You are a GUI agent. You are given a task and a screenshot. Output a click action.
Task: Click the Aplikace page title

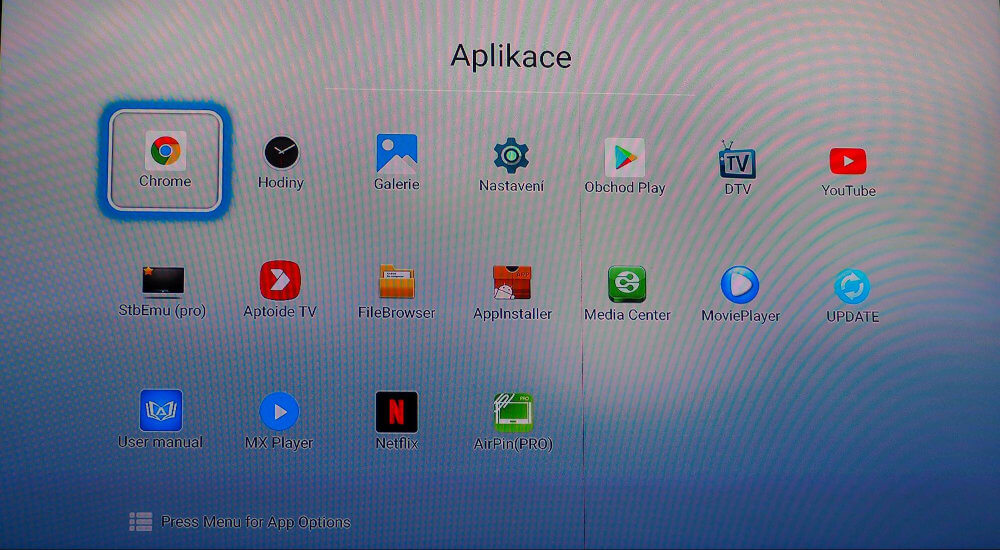point(511,57)
